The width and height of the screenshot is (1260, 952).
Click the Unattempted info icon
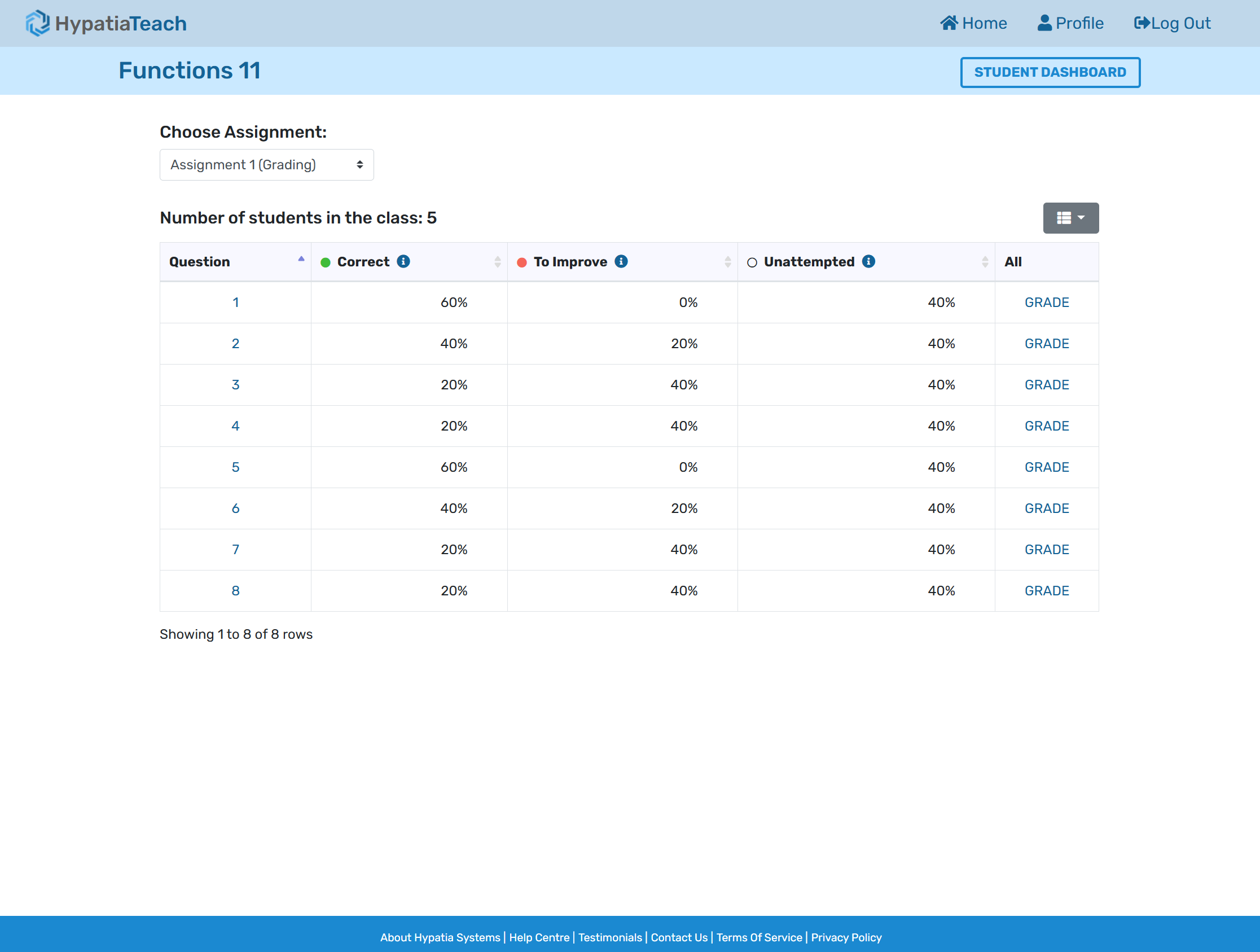point(868,261)
